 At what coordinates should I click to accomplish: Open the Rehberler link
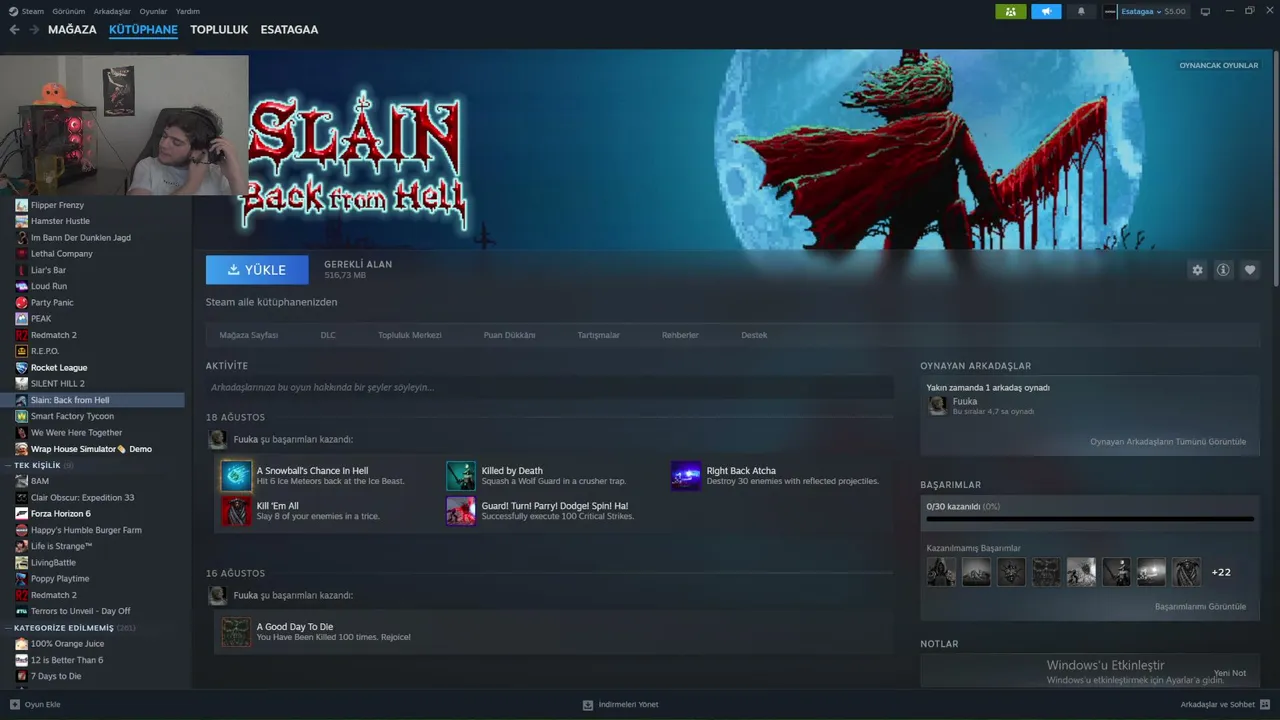click(680, 335)
